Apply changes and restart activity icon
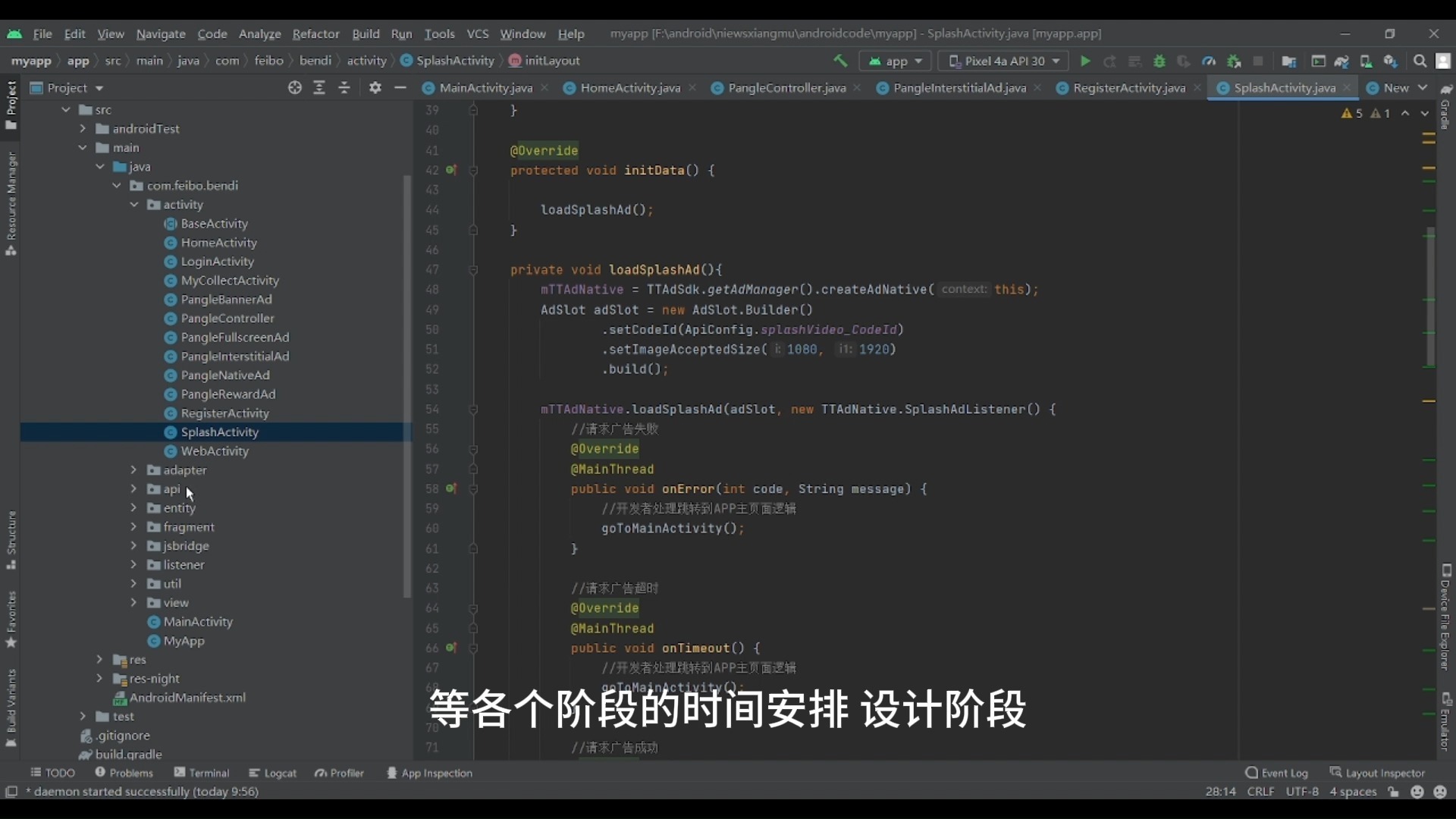1456x819 pixels. pyautogui.click(x=1110, y=61)
